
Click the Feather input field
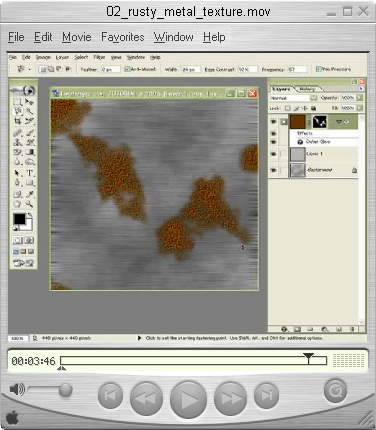click(x=110, y=69)
